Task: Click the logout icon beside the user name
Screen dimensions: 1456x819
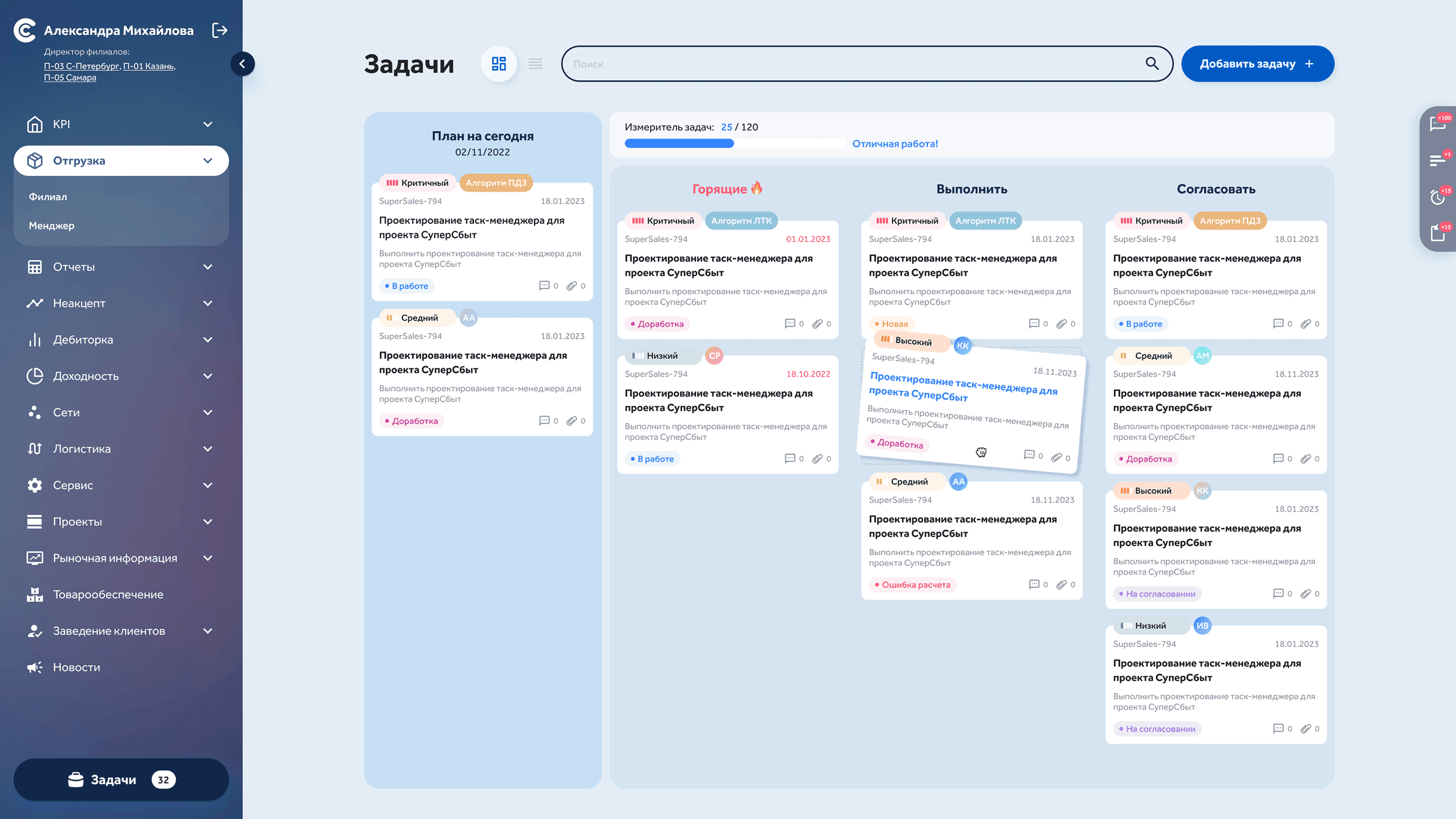Action: tap(219, 30)
